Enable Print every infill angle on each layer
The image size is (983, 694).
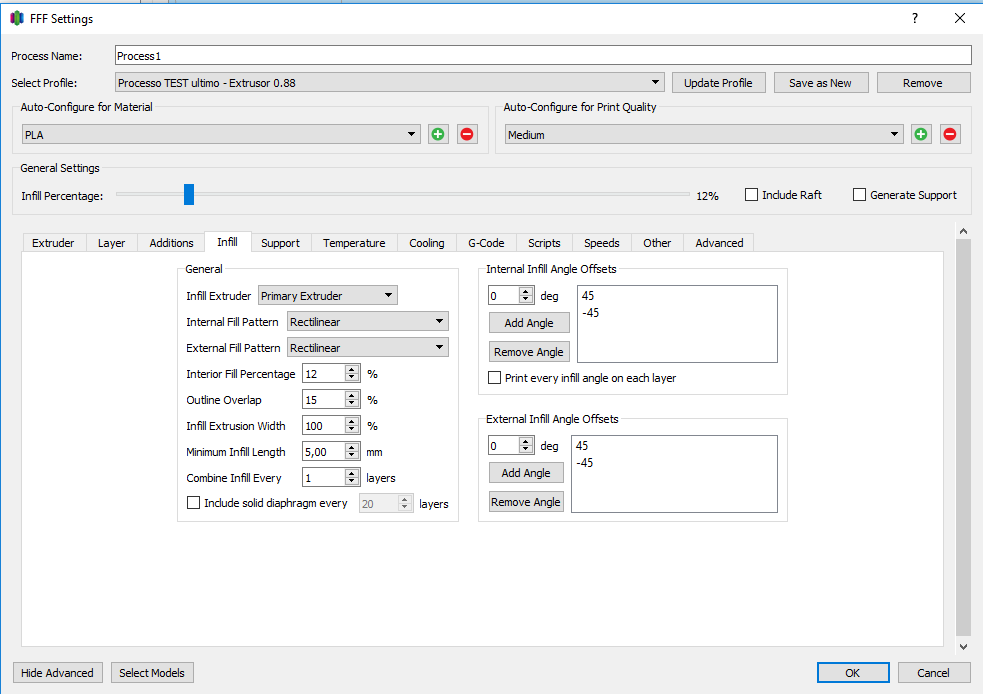[x=494, y=378]
